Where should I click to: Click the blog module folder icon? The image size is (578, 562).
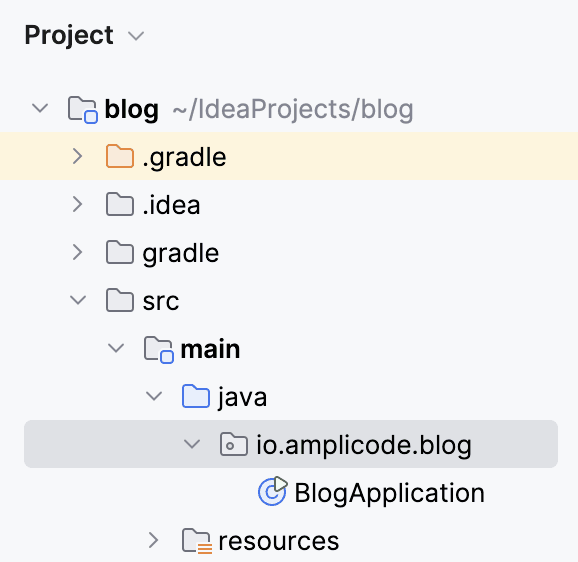(83, 109)
